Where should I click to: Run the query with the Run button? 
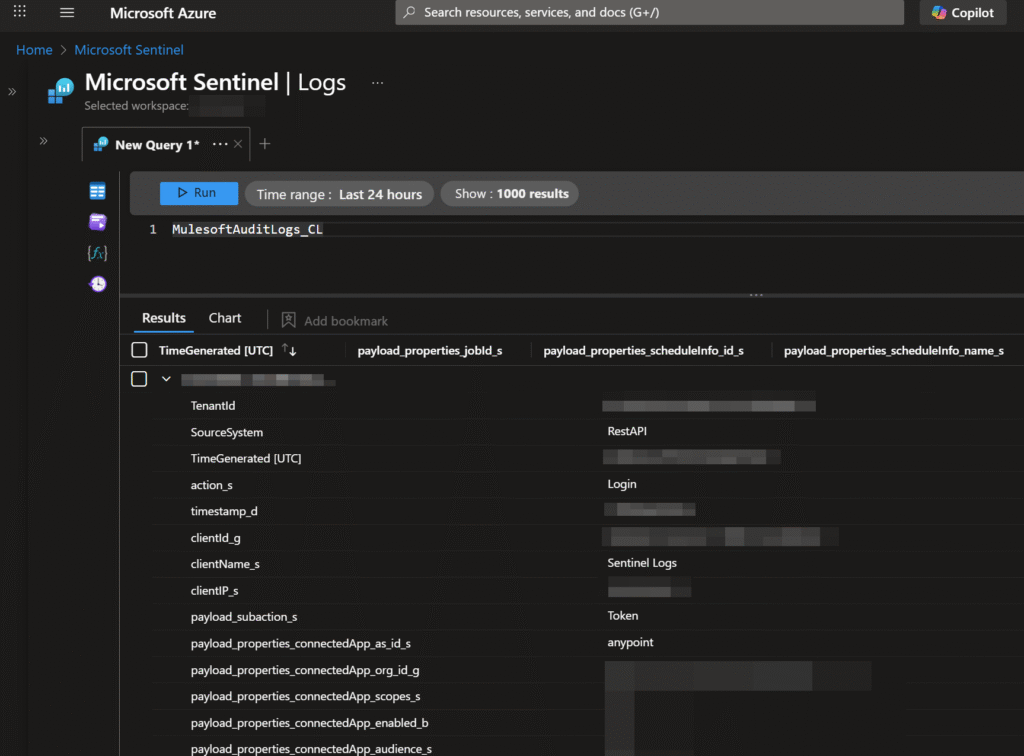tap(199, 193)
